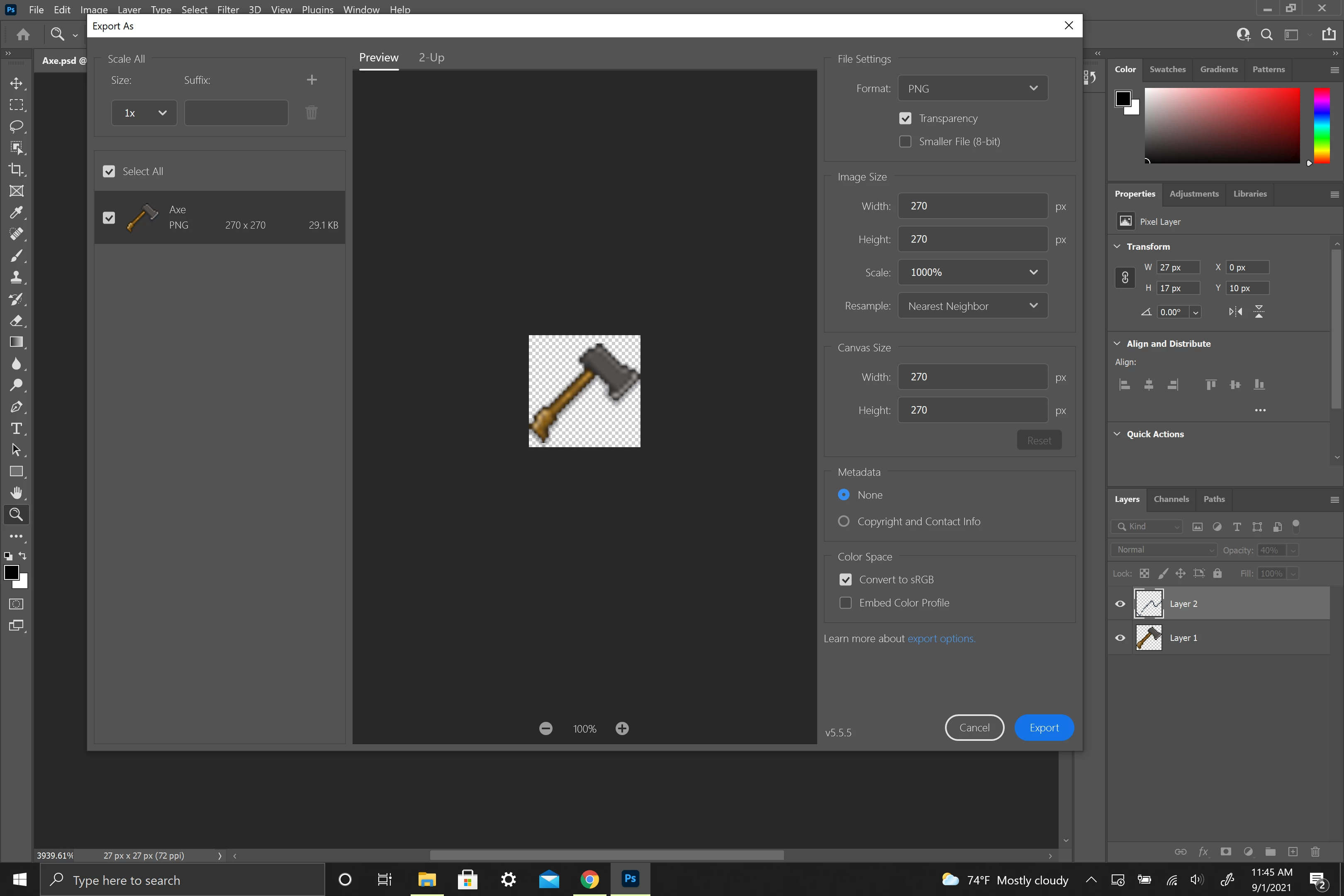Viewport: 1344px width, 896px height.
Task: Click the blue Export button
Action: pos(1043,728)
